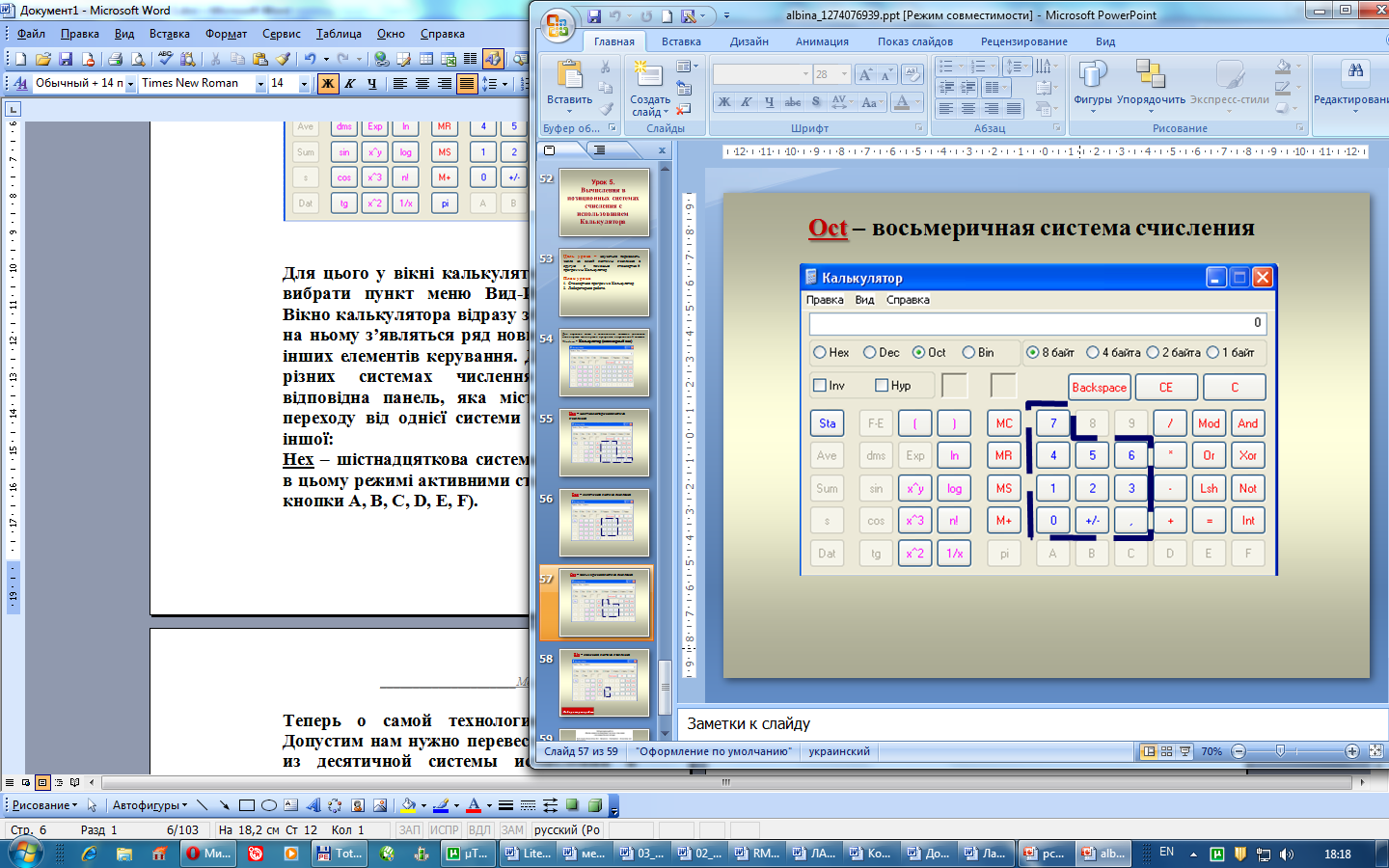Click the New document icon in Word toolbar
This screenshot has width=1389, height=868.
[19, 59]
